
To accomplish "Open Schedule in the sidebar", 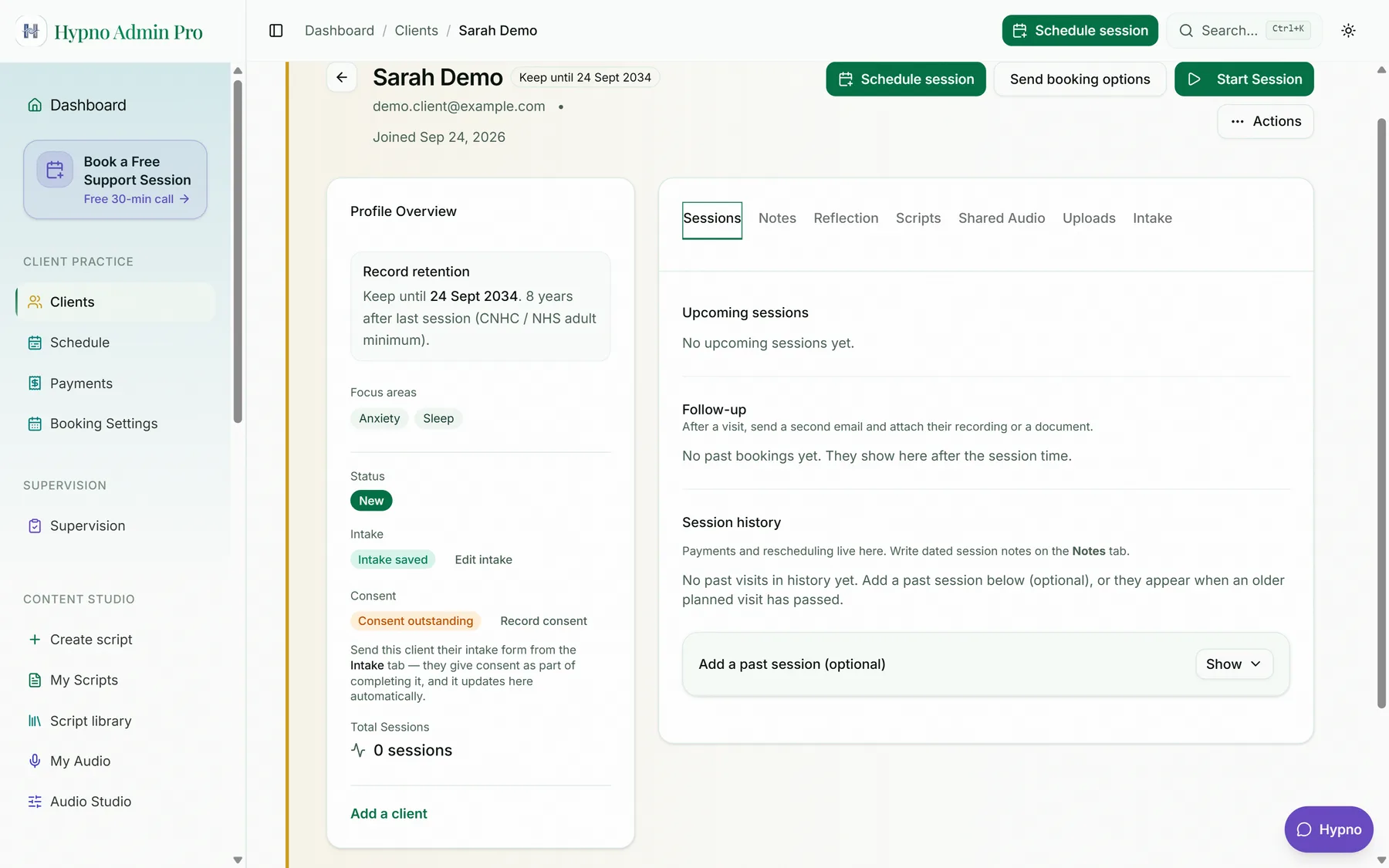I will pyautogui.click(x=115, y=343).
